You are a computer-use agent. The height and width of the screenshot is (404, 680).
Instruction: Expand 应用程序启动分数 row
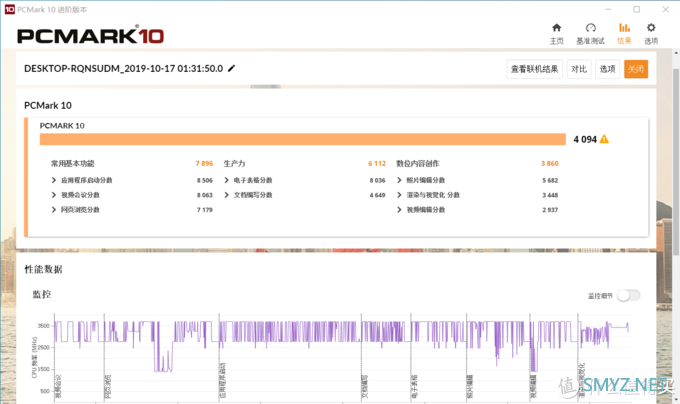coord(54,180)
